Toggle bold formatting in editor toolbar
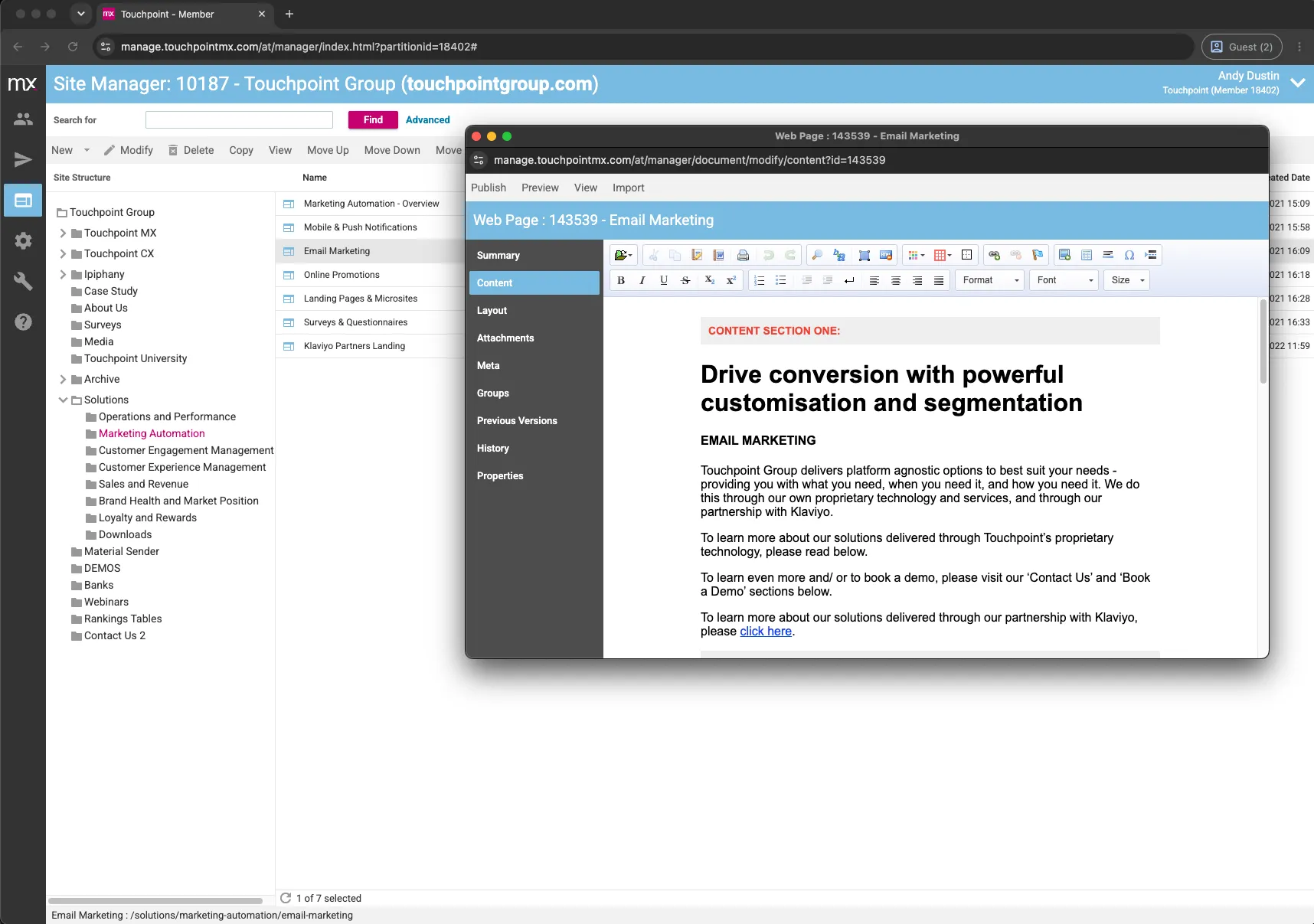This screenshot has height=924, width=1314. click(621, 280)
